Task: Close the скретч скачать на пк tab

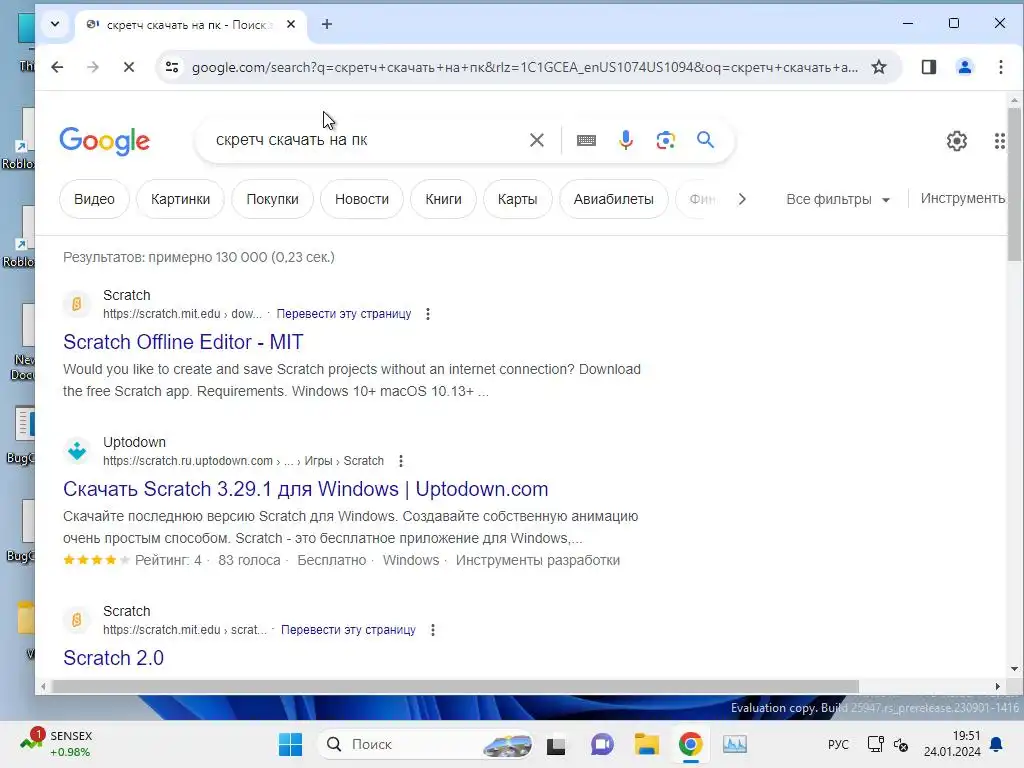Action: click(x=291, y=24)
